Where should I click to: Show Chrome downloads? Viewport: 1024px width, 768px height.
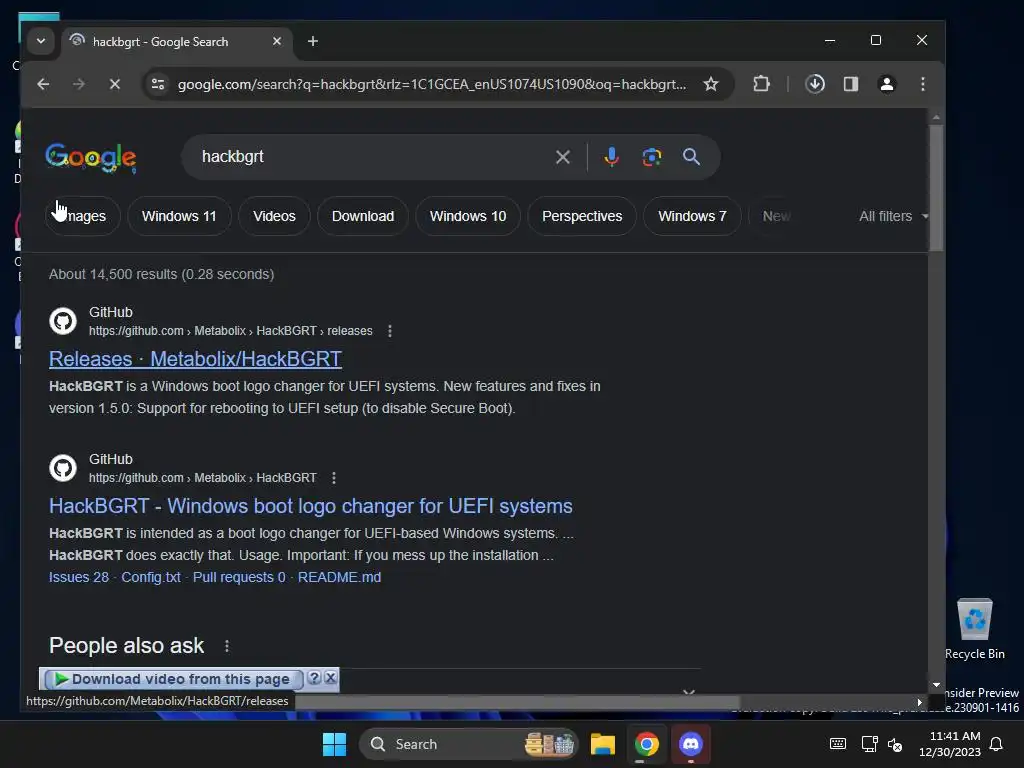(x=815, y=84)
